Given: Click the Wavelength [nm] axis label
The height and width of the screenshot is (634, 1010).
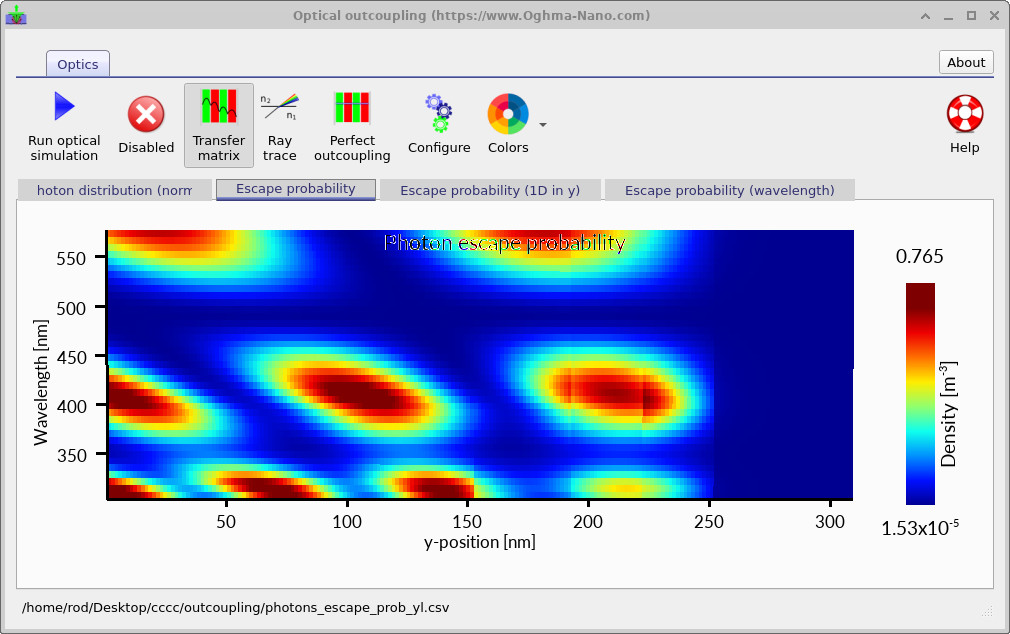Looking at the screenshot, I should (41, 383).
